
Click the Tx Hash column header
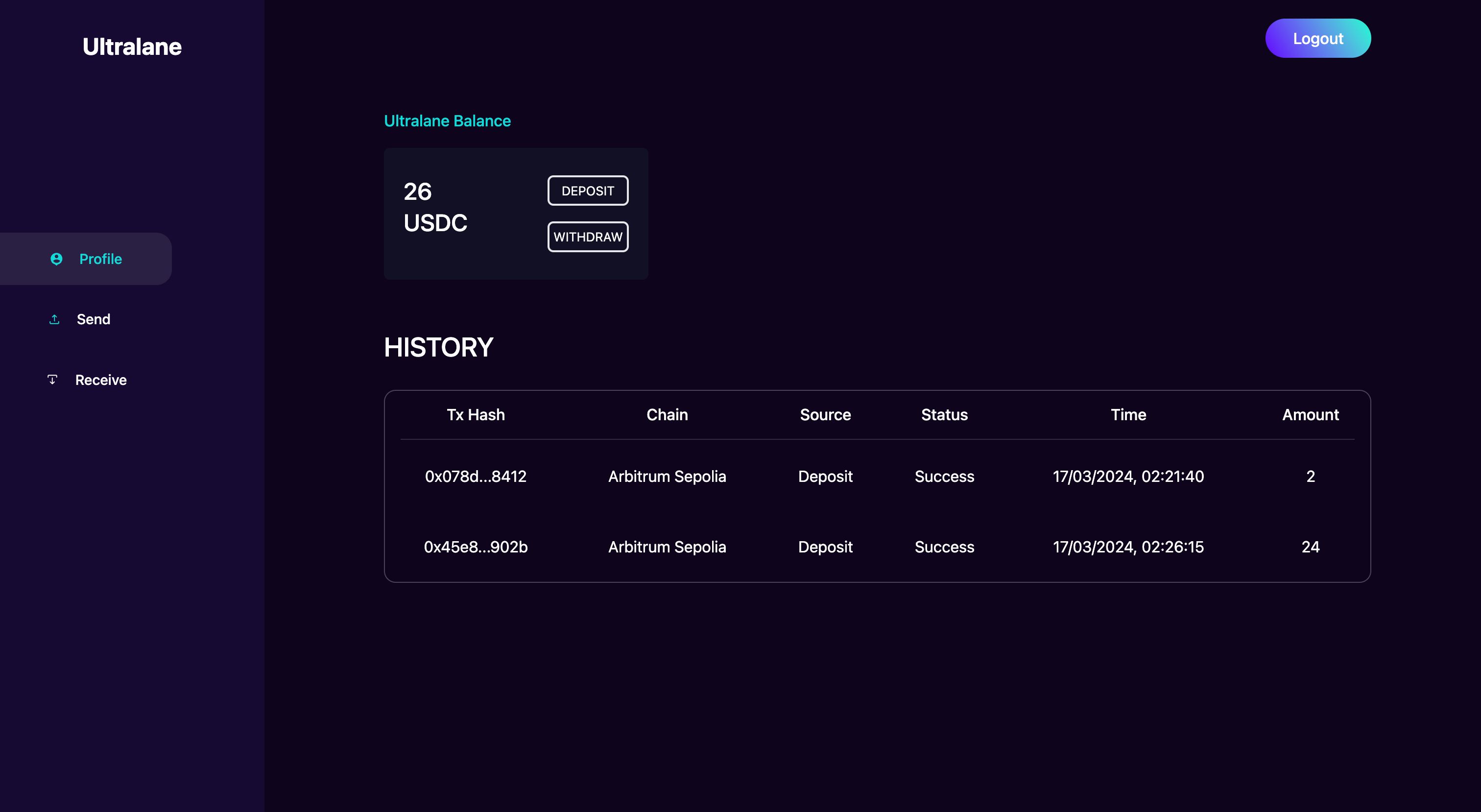click(476, 415)
